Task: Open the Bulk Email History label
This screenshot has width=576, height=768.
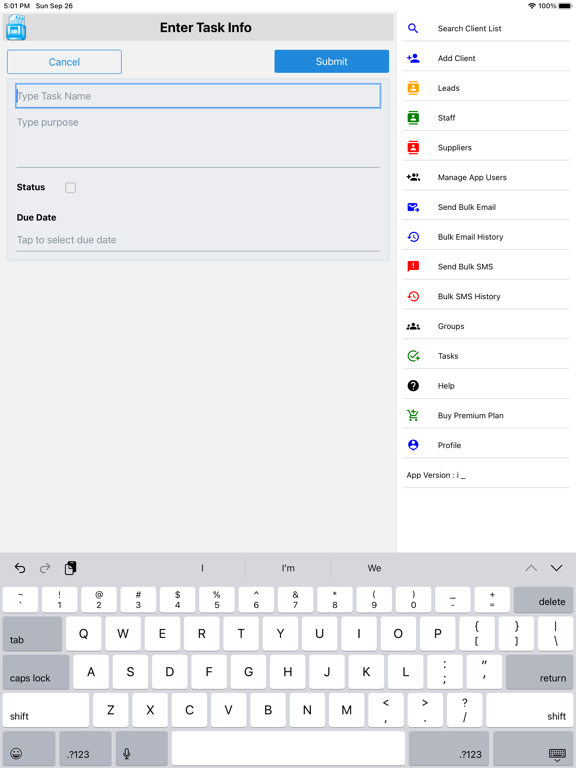Action: (470, 237)
